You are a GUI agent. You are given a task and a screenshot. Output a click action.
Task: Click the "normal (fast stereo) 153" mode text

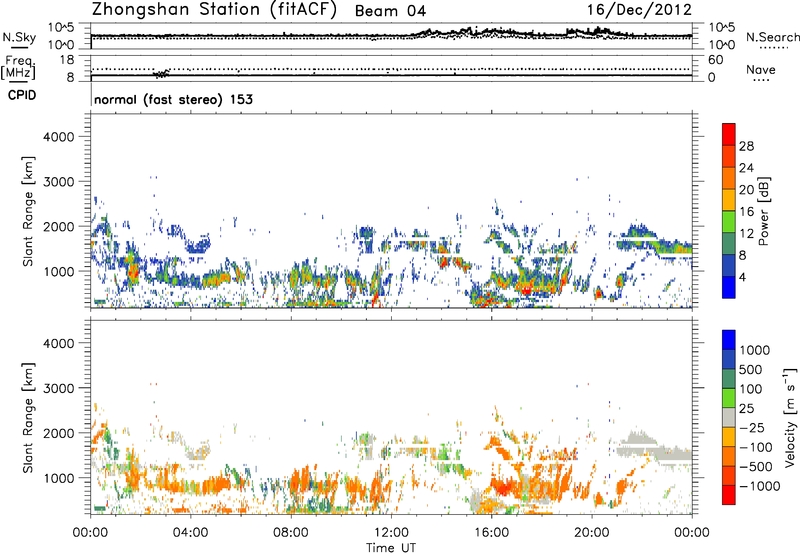click(x=173, y=99)
